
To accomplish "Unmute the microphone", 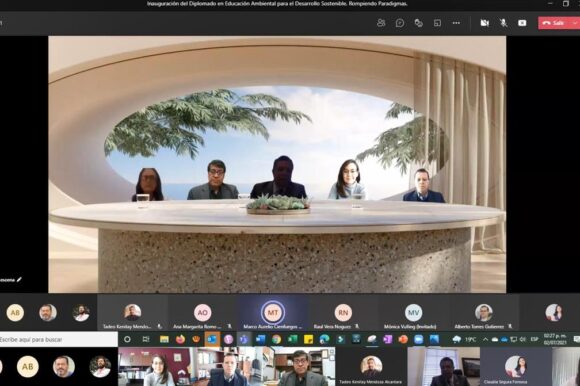I will coord(503,23).
